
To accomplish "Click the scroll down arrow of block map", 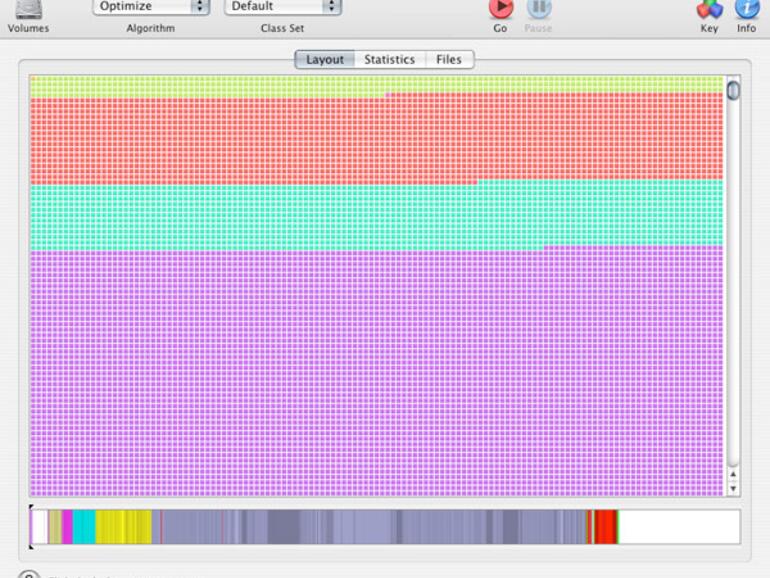I will click(733, 488).
